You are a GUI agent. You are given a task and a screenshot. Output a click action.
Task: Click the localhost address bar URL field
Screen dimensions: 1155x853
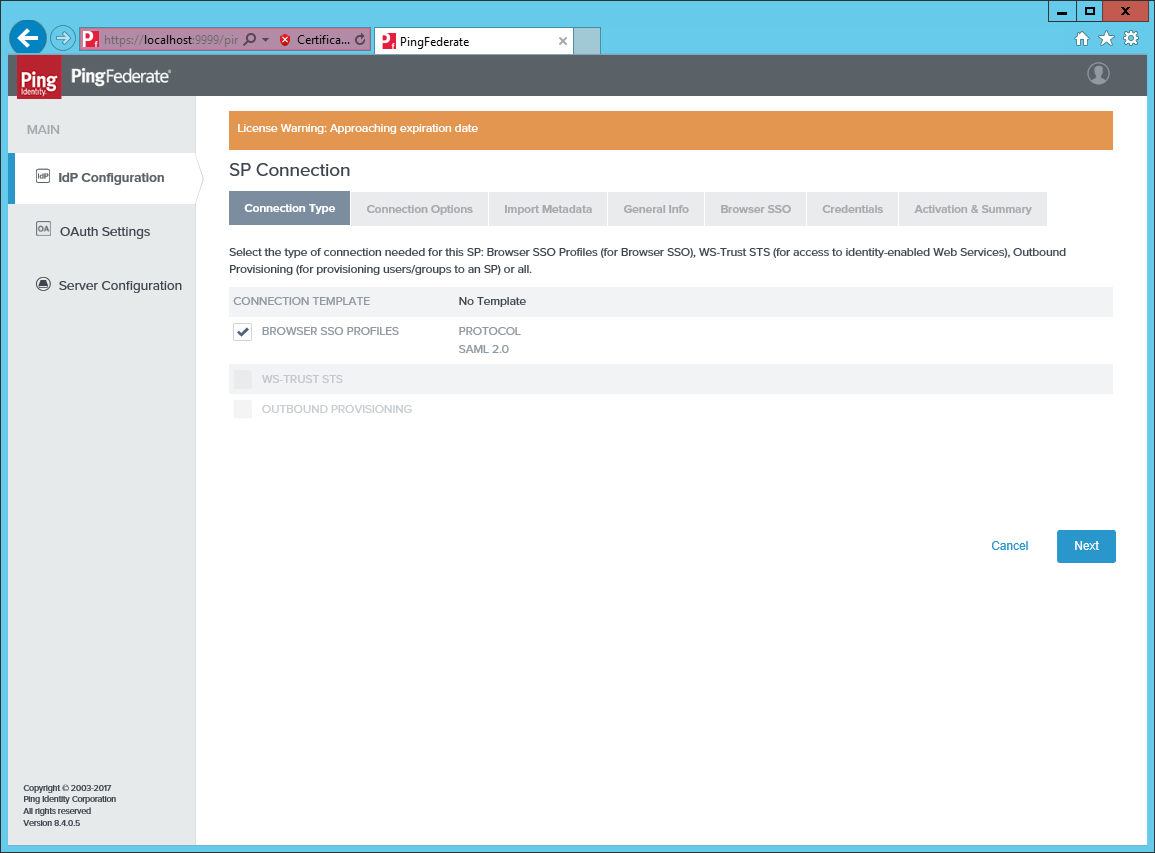[x=171, y=40]
